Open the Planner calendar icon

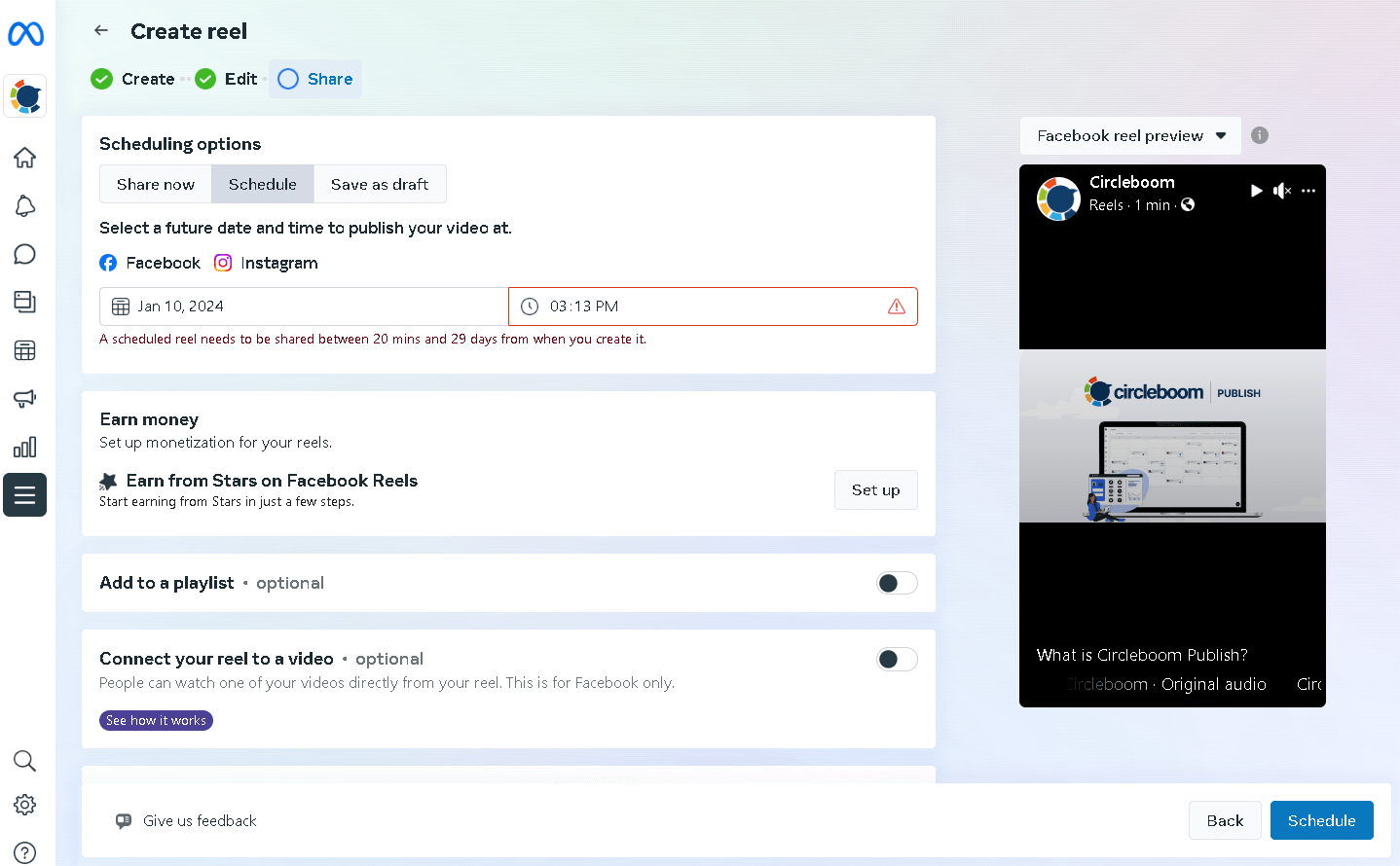(x=24, y=349)
